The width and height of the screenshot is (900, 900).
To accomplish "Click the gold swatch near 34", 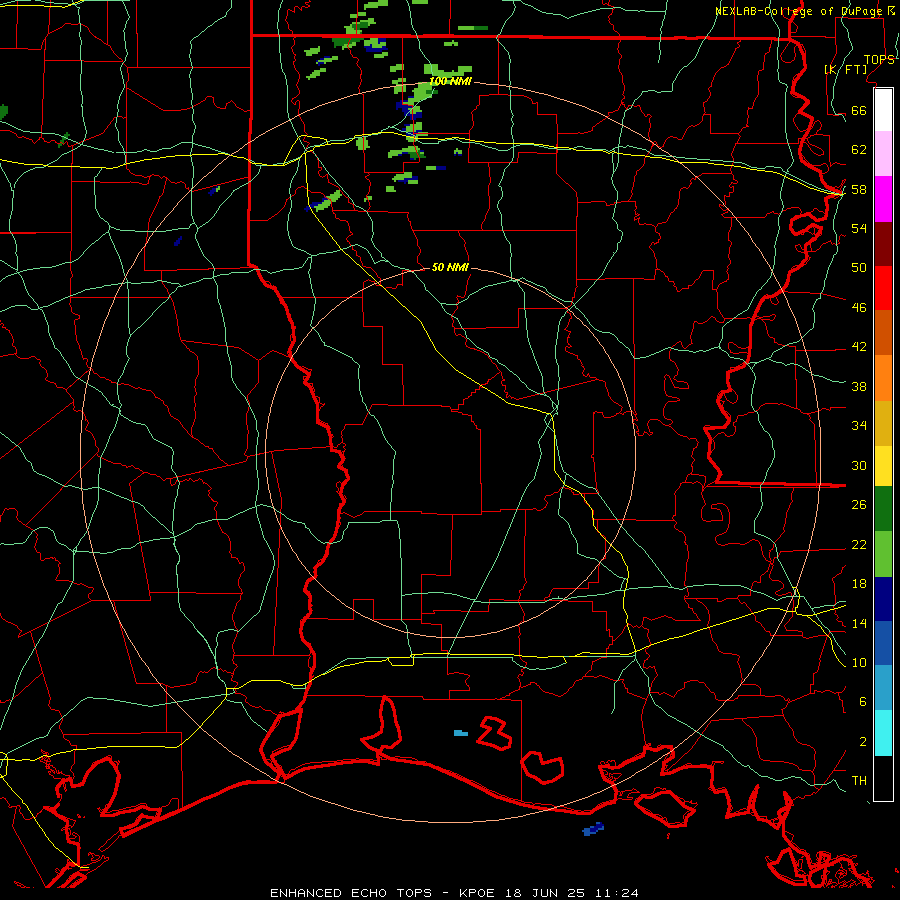I will coord(883,424).
